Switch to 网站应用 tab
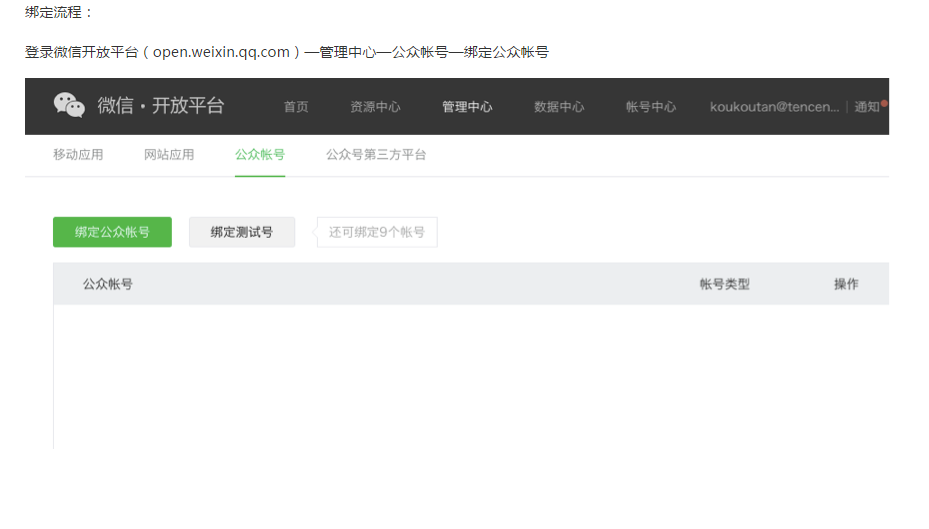 pyautogui.click(x=169, y=155)
